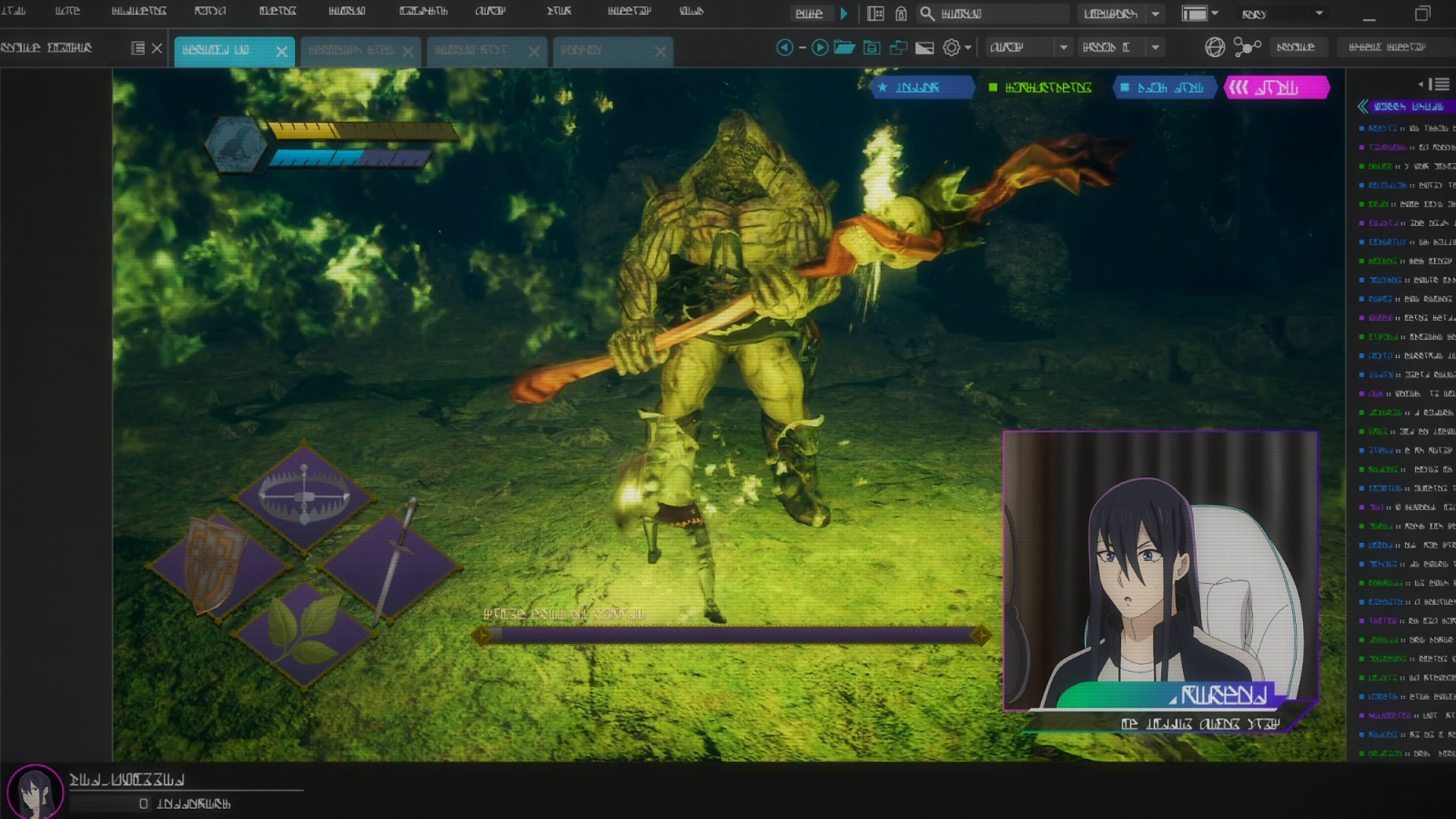Click the blue back arrow circle icon
Image resolution: width=1456 pixels, height=819 pixels.
click(785, 48)
